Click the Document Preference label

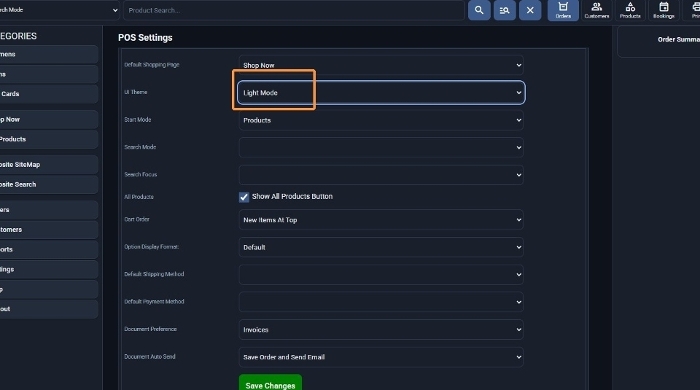click(150, 329)
